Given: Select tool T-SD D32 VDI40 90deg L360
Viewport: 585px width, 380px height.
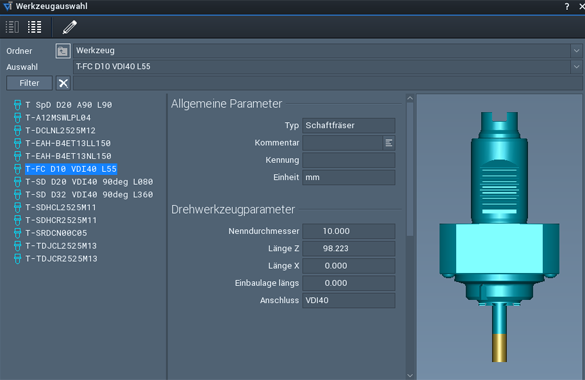Looking at the screenshot, I should [x=89, y=194].
